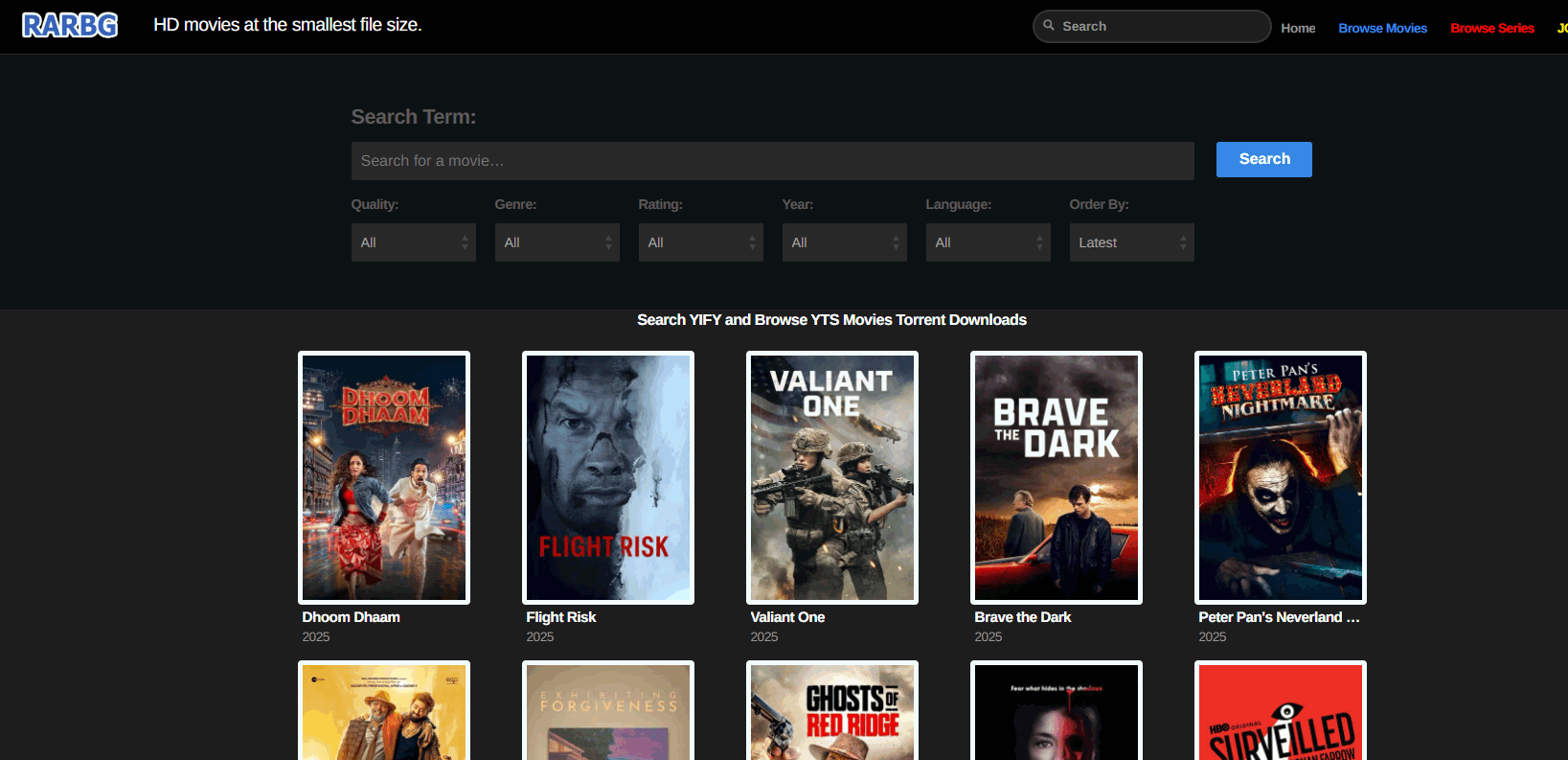Viewport: 1568px width, 760px height.
Task: Click the RARBG logo
Action: 70,25
